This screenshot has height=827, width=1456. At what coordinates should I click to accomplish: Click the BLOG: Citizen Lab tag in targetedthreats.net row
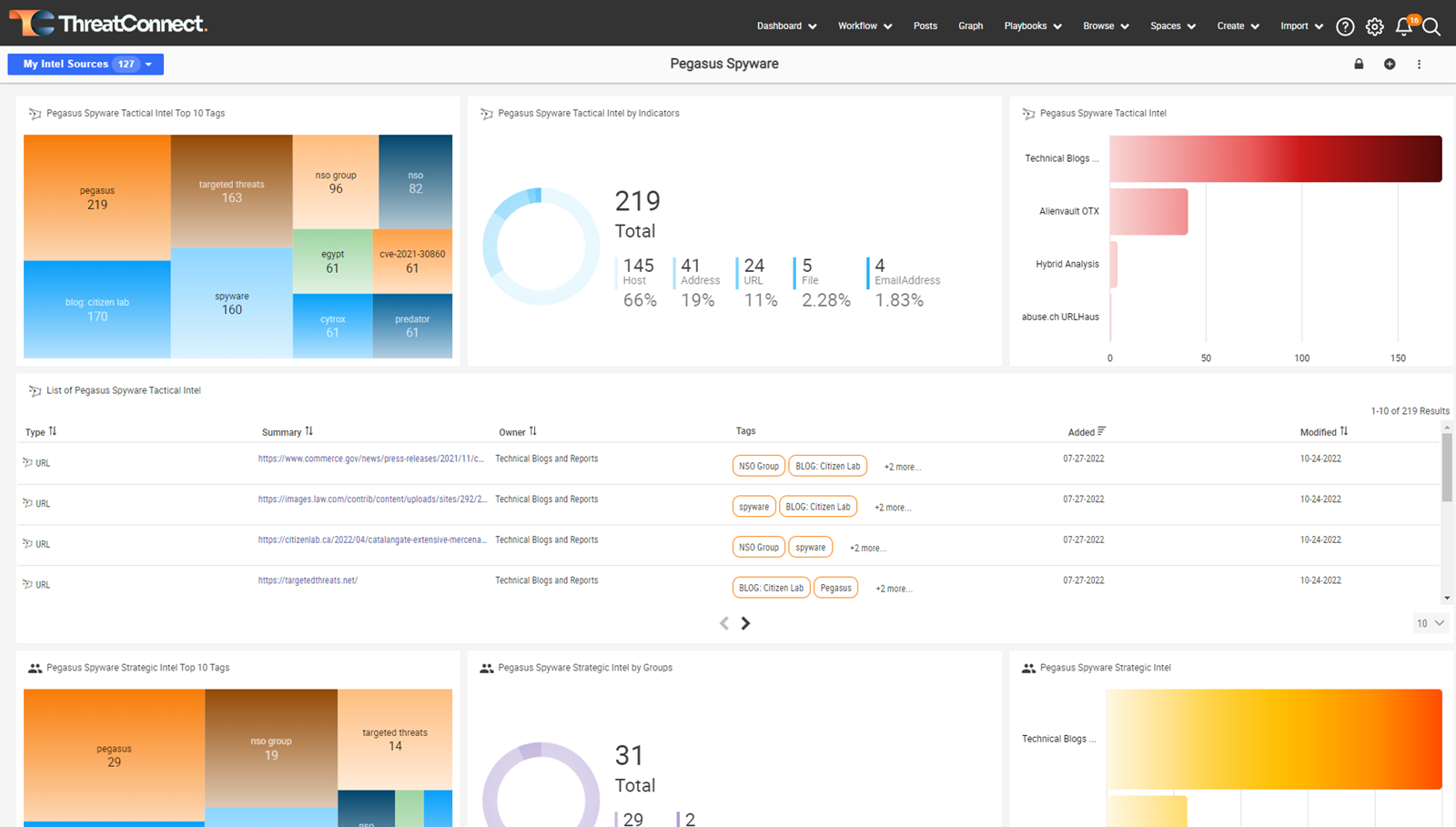pos(771,588)
